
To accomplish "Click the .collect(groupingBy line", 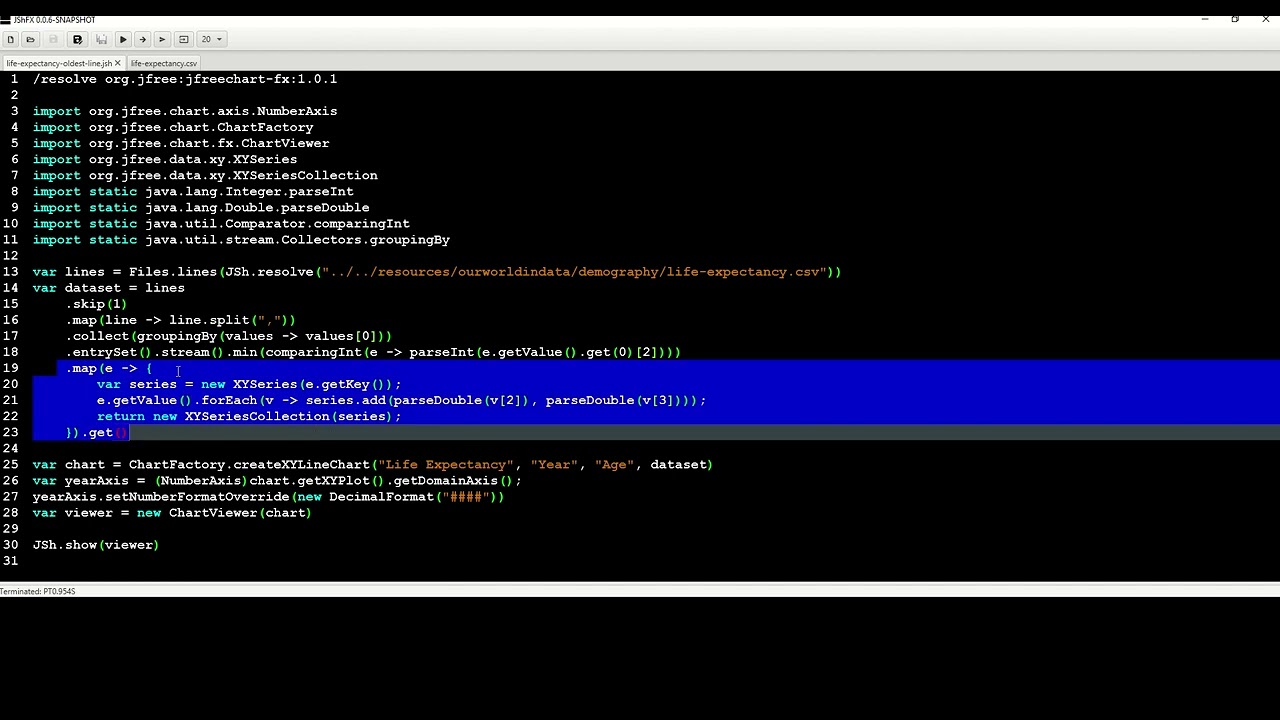I will [228, 336].
